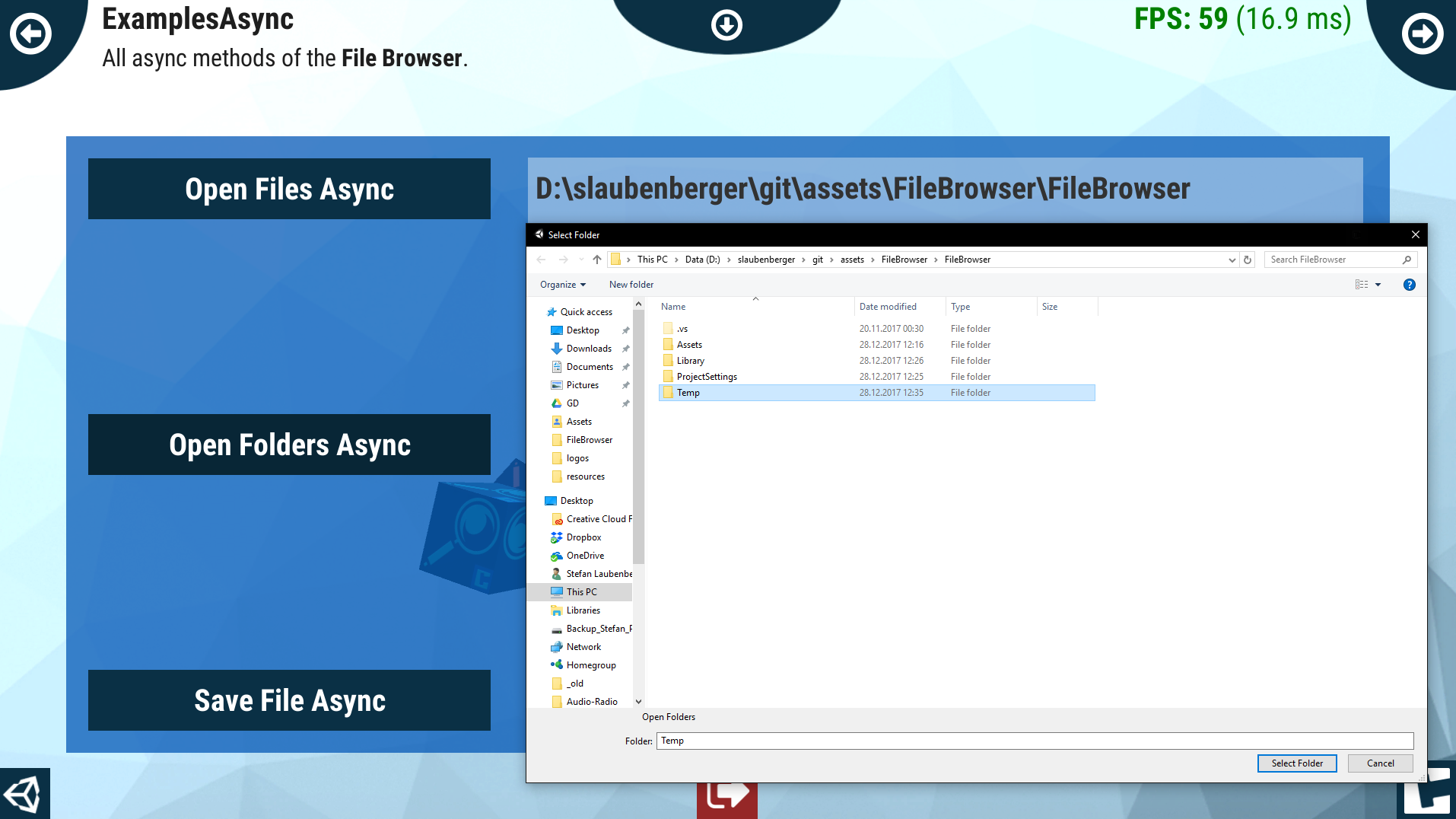The height and width of the screenshot is (819, 1456).
Task: Cancel the Select Folder dialog
Action: pos(1380,763)
